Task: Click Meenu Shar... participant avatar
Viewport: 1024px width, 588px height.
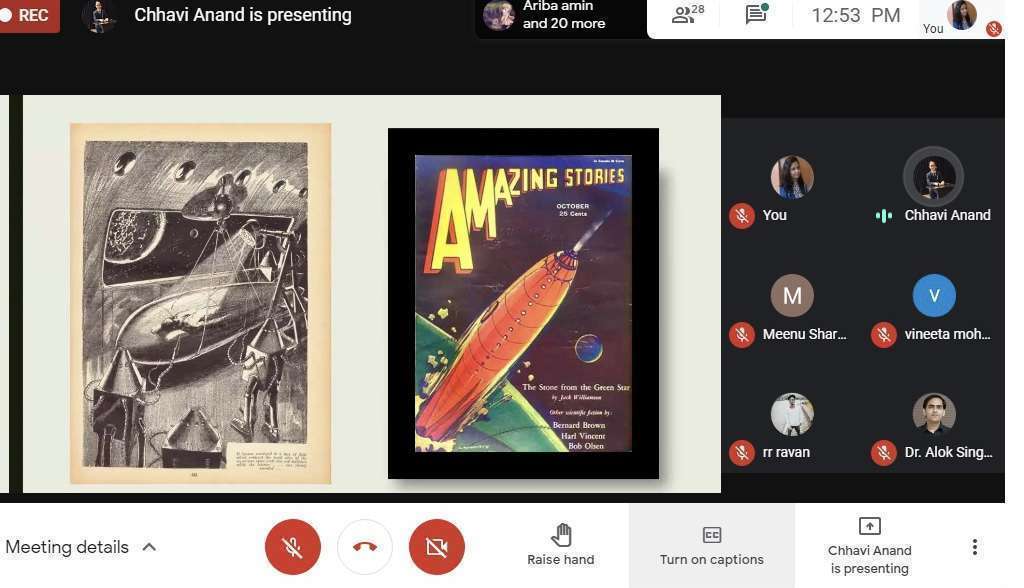Action: [x=792, y=295]
